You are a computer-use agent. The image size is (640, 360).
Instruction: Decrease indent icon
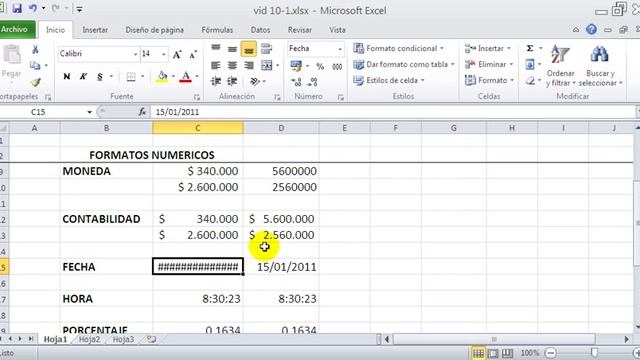point(216,81)
